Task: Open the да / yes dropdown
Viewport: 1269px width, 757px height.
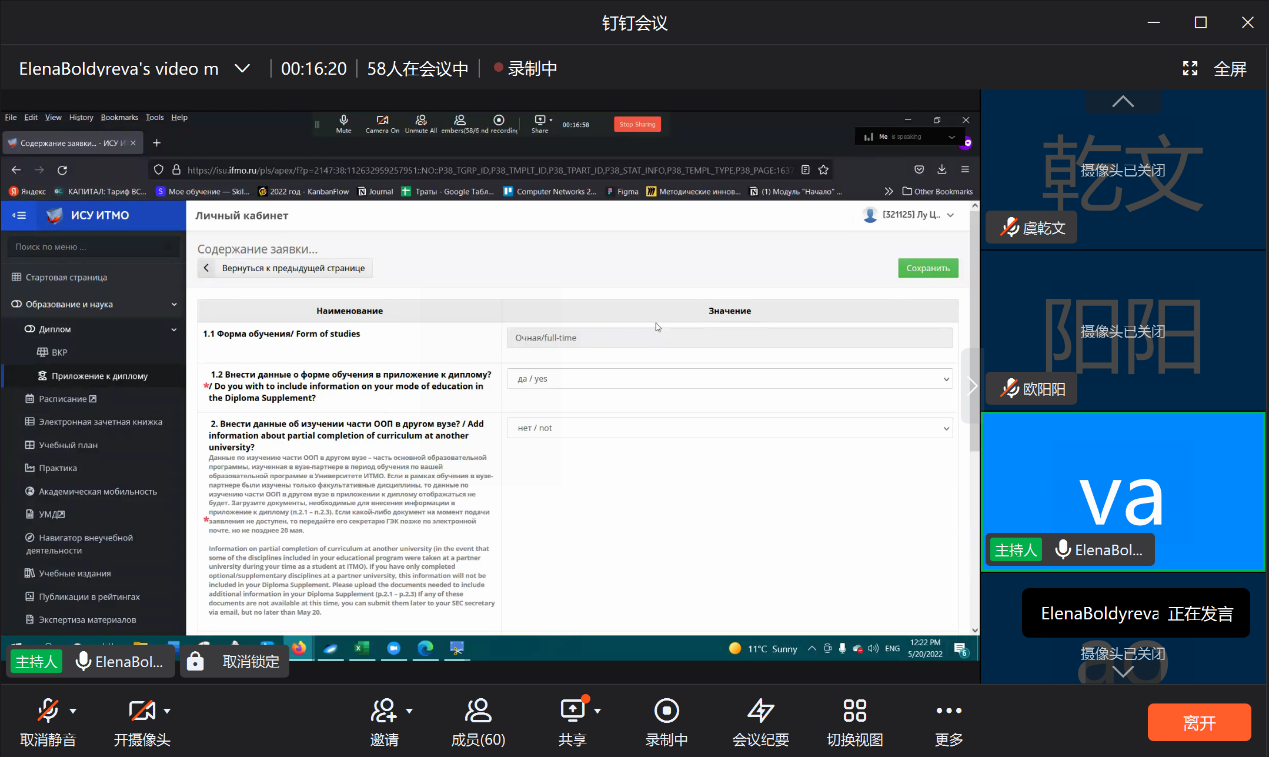Action: click(730, 379)
